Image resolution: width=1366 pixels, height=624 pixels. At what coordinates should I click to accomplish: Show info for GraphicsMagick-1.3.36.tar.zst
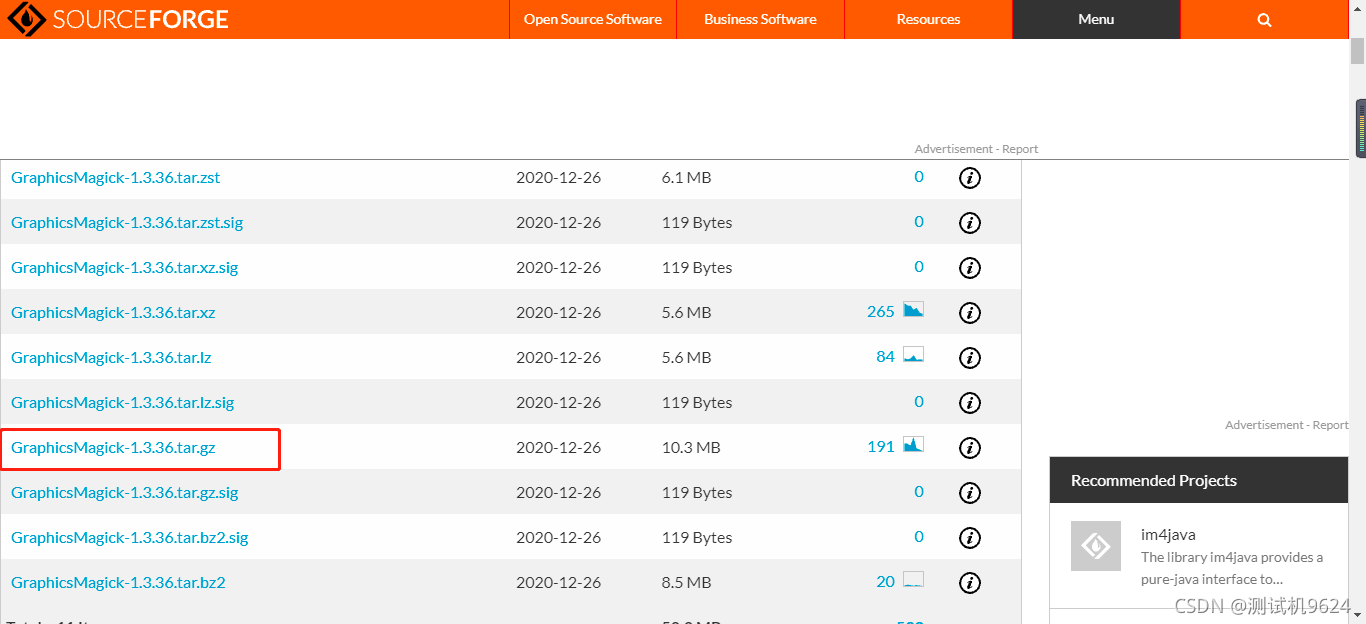pyautogui.click(x=970, y=178)
